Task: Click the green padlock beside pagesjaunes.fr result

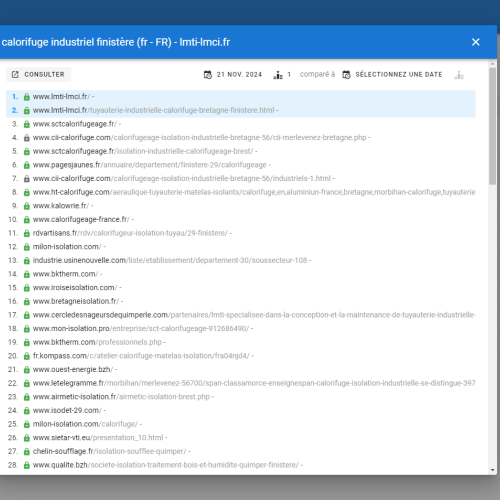Action: tap(27, 165)
